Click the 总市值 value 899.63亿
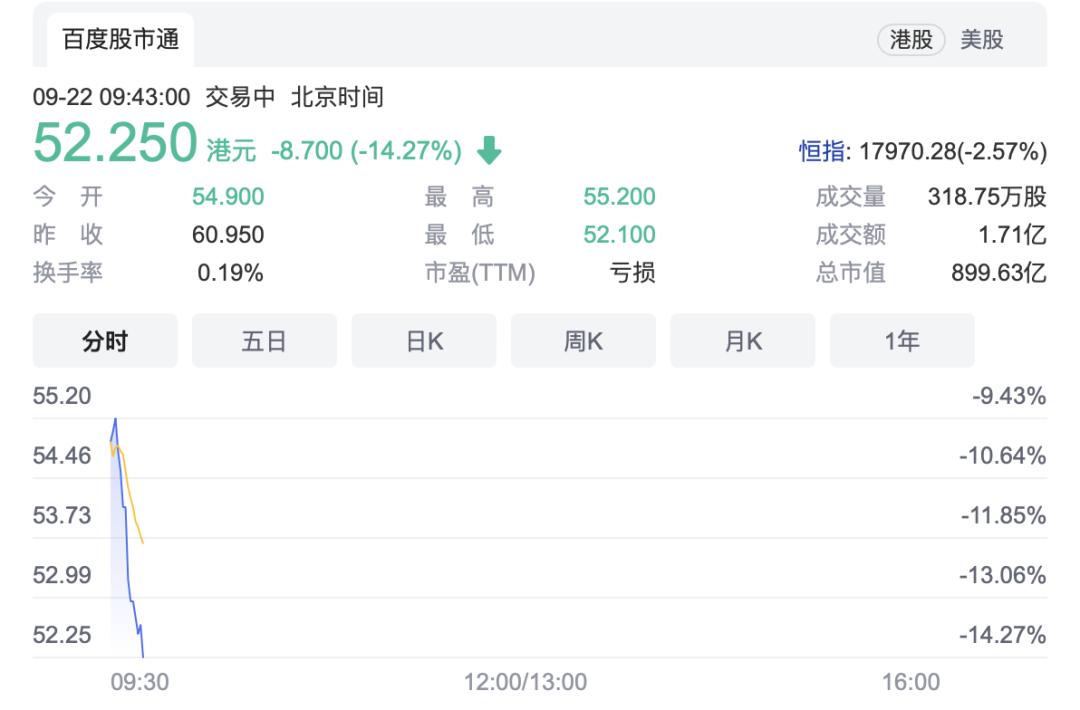1080x710 pixels. click(998, 273)
